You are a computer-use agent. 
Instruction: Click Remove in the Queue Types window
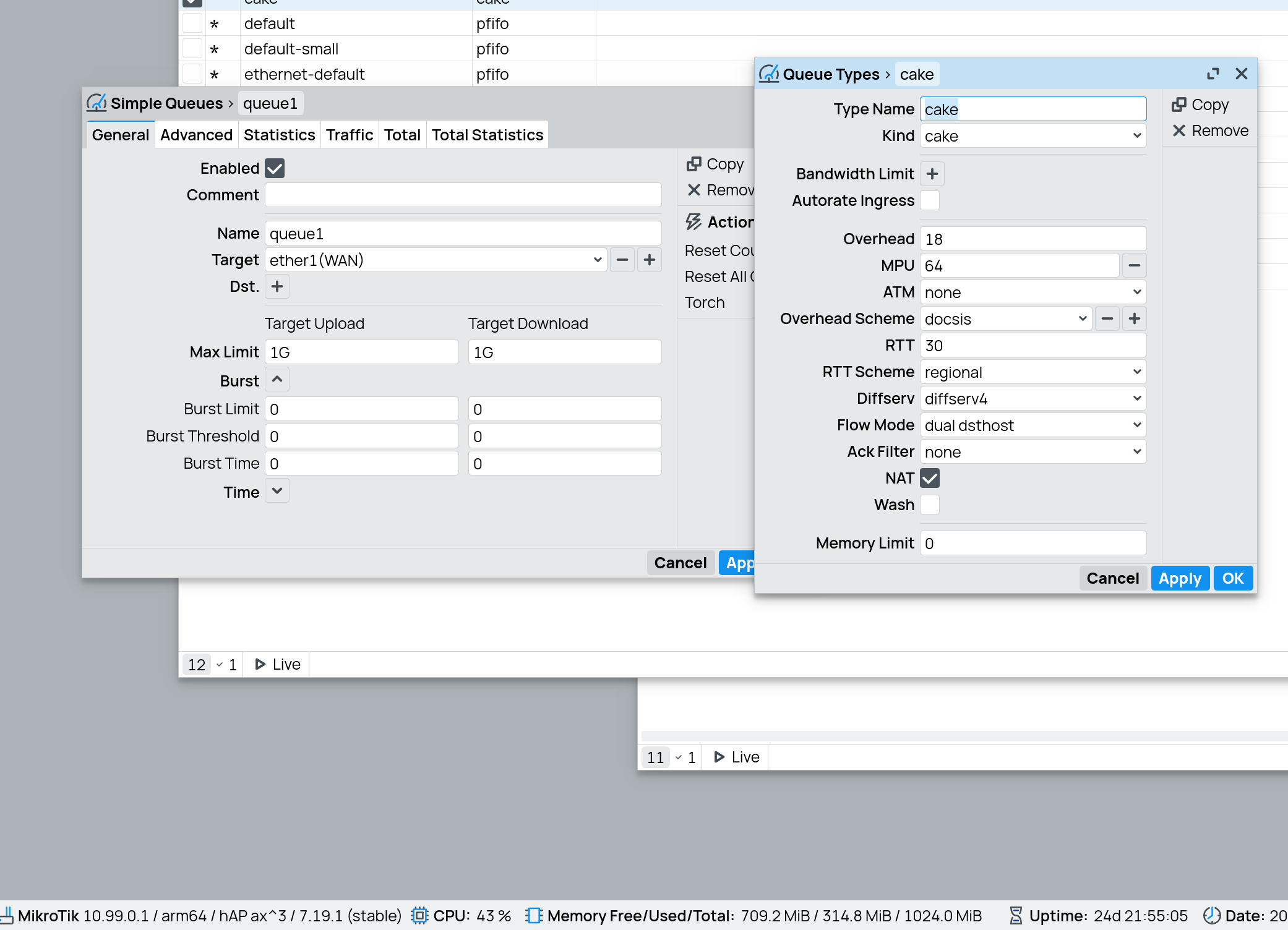(x=1210, y=130)
